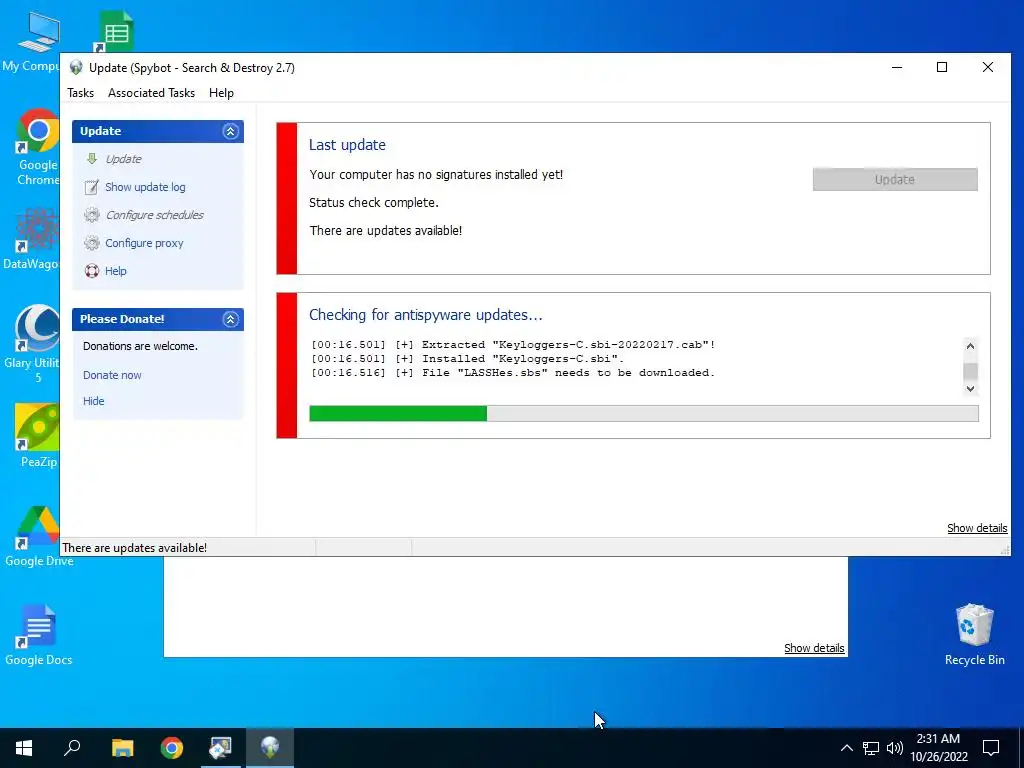Select the Google Chrome desktop shortcut
Image resolution: width=1024 pixels, height=768 pixels.
[37, 148]
